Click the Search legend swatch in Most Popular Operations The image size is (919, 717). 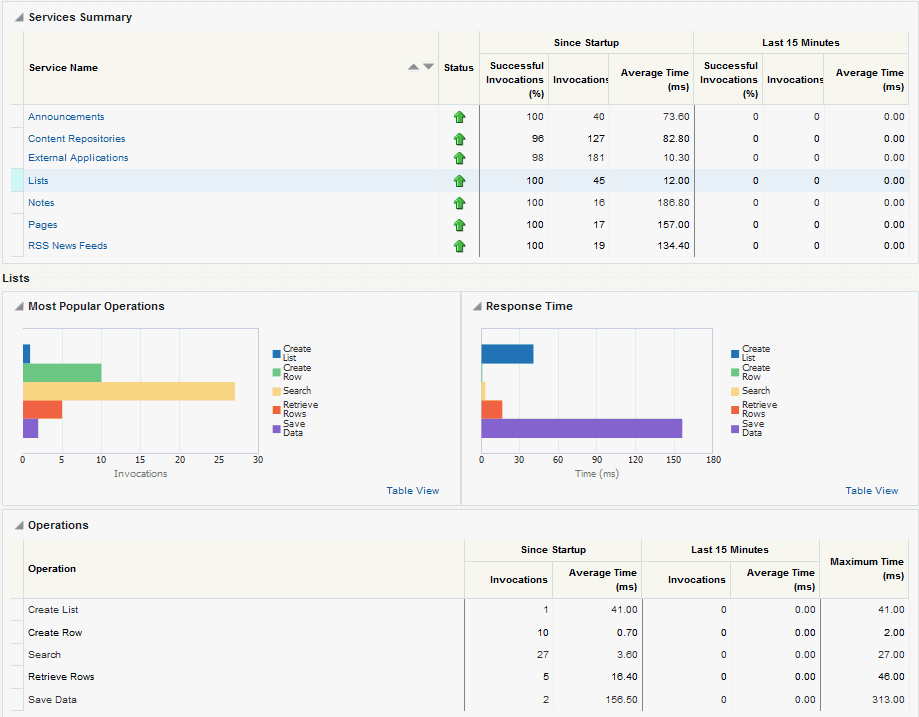click(x=276, y=391)
